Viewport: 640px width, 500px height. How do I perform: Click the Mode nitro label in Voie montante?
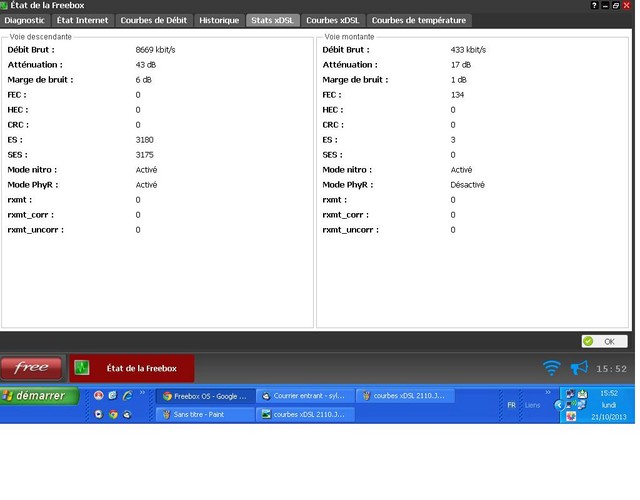[347, 170]
